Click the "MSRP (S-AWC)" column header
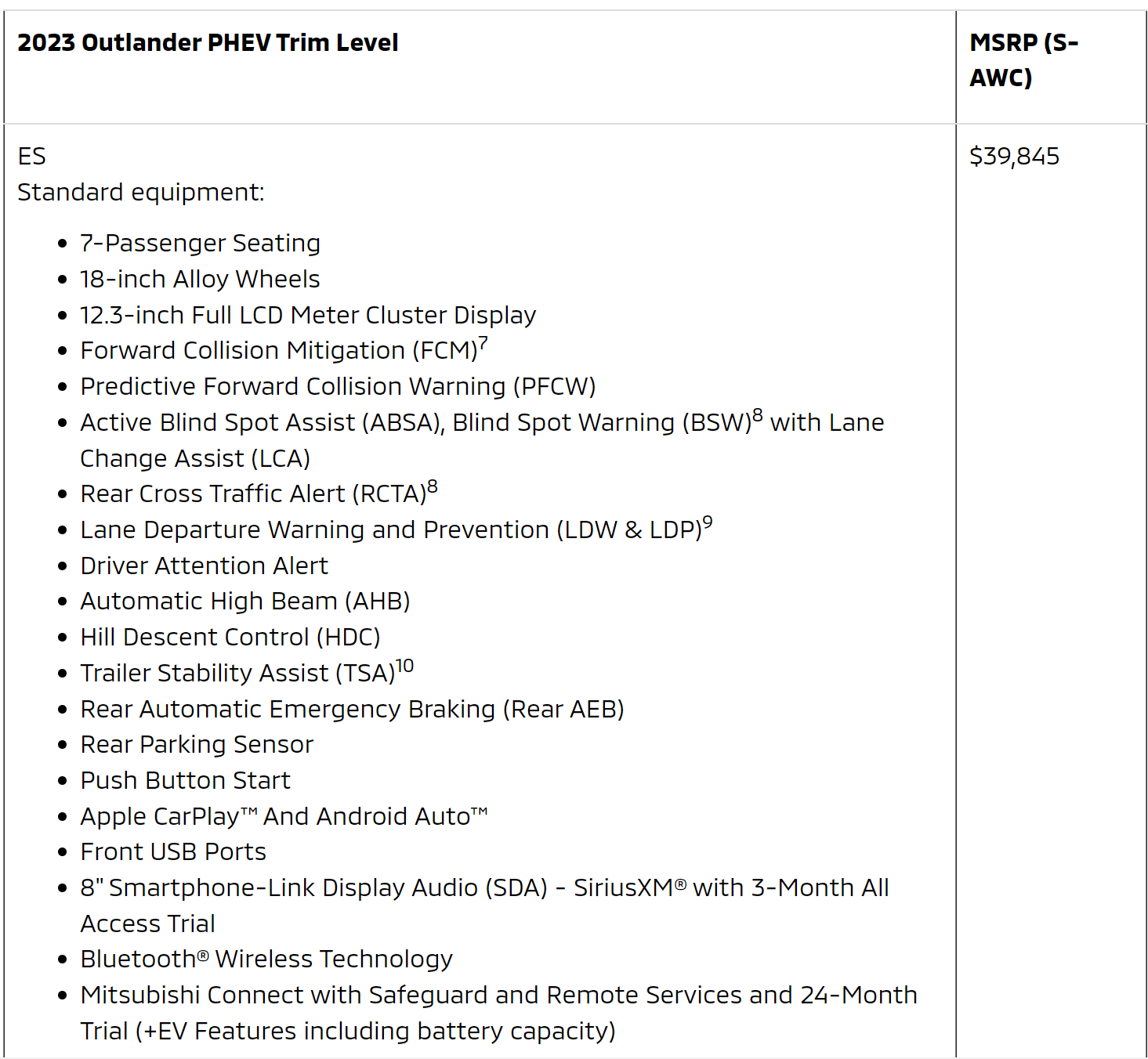The height and width of the screenshot is (1059, 1148). click(x=1023, y=60)
